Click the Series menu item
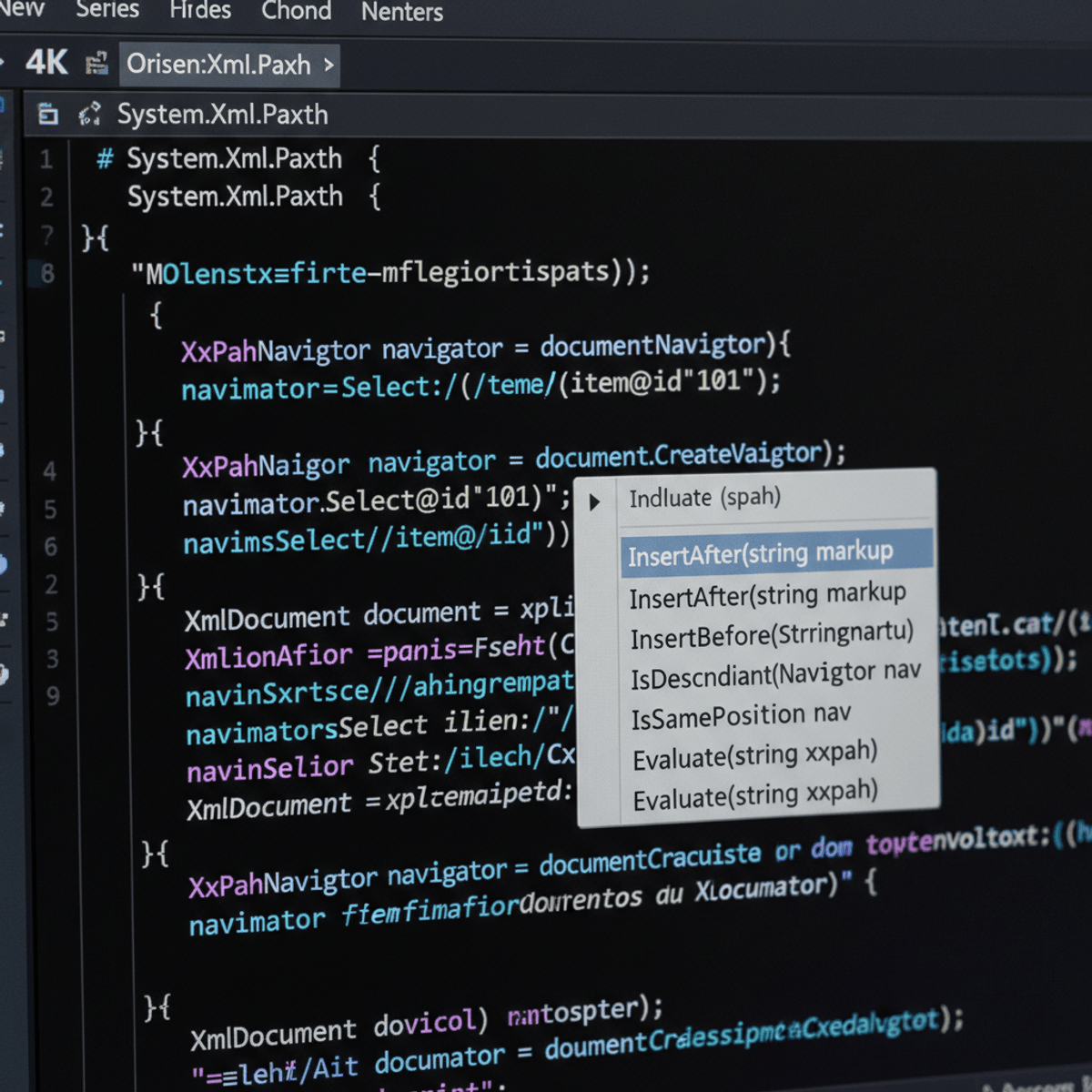The height and width of the screenshot is (1092, 1092). [x=107, y=12]
